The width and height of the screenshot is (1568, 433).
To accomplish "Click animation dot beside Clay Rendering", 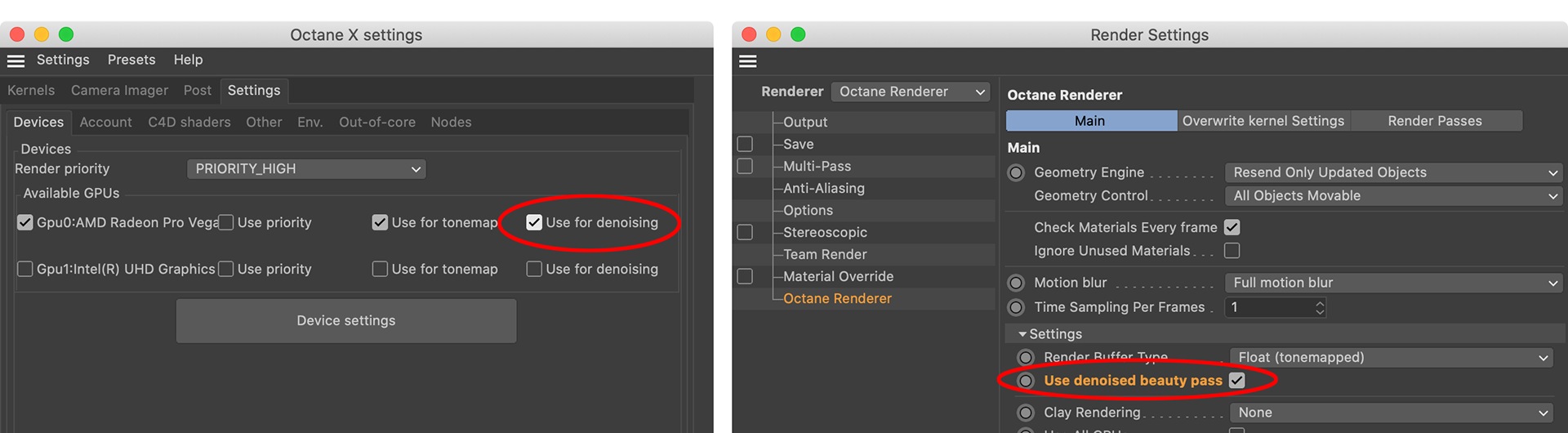I will (1026, 413).
